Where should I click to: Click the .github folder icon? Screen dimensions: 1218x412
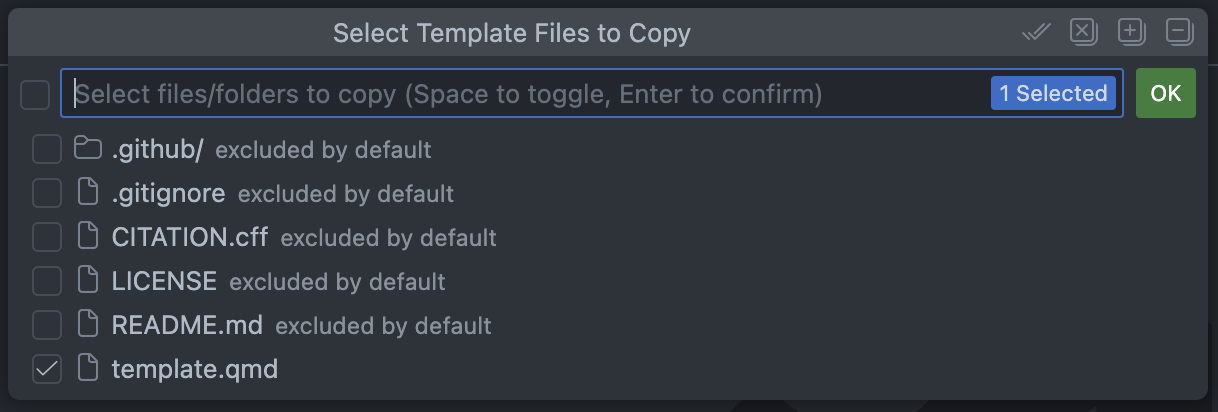88,150
